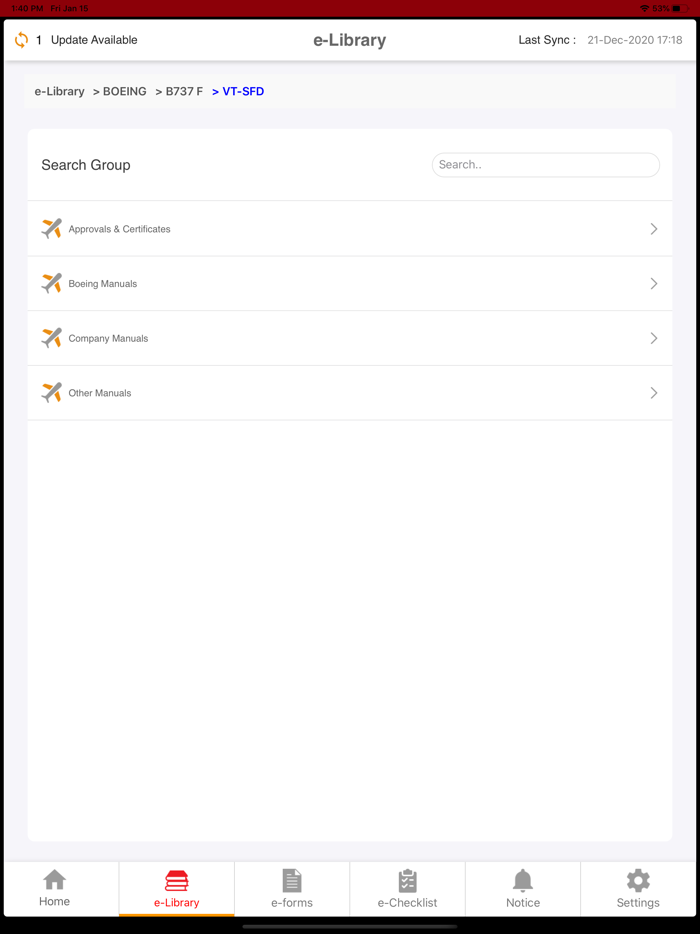Tap the Home house icon

[x=54, y=879]
